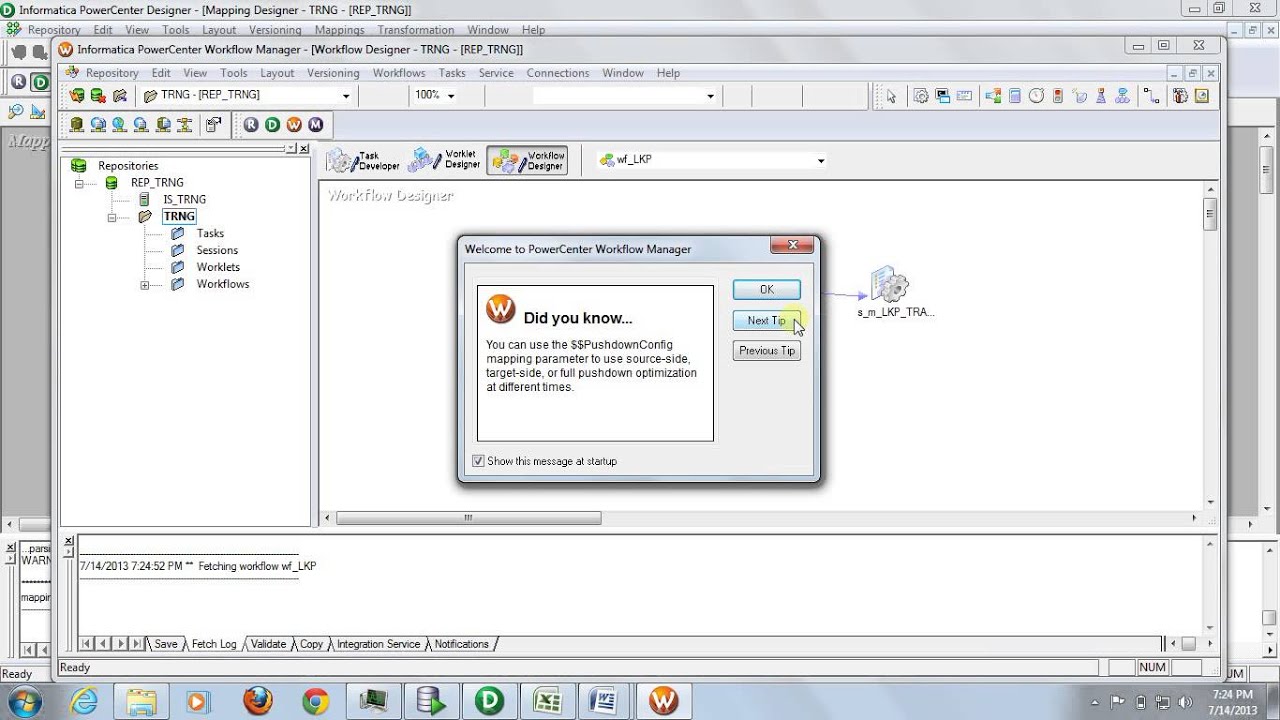Open Chrome from the taskbar
Screen dimensions: 1280x720
tap(316, 701)
